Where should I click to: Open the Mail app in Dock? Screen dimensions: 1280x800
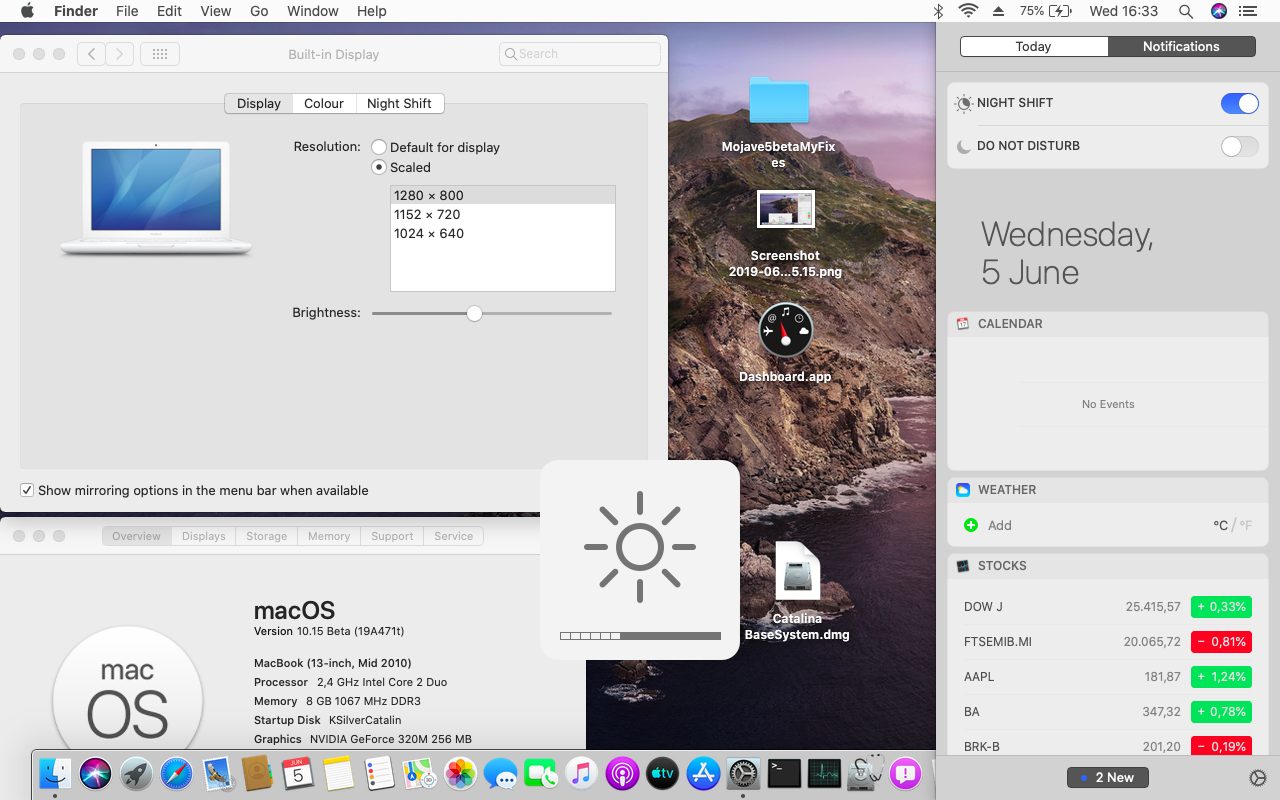(217, 773)
